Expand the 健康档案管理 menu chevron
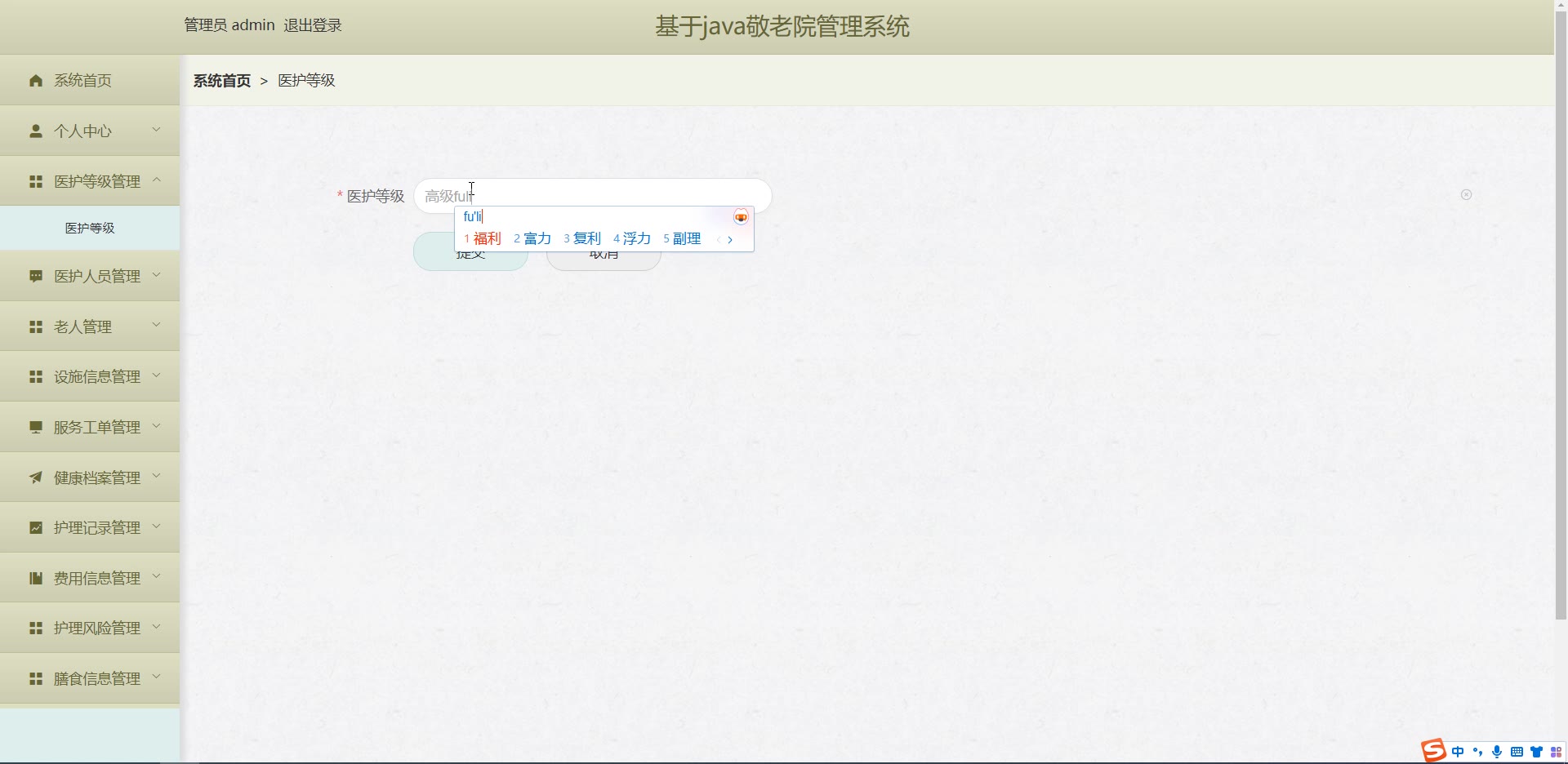Viewport: 1568px width, 764px height. click(x=156, y=477)
